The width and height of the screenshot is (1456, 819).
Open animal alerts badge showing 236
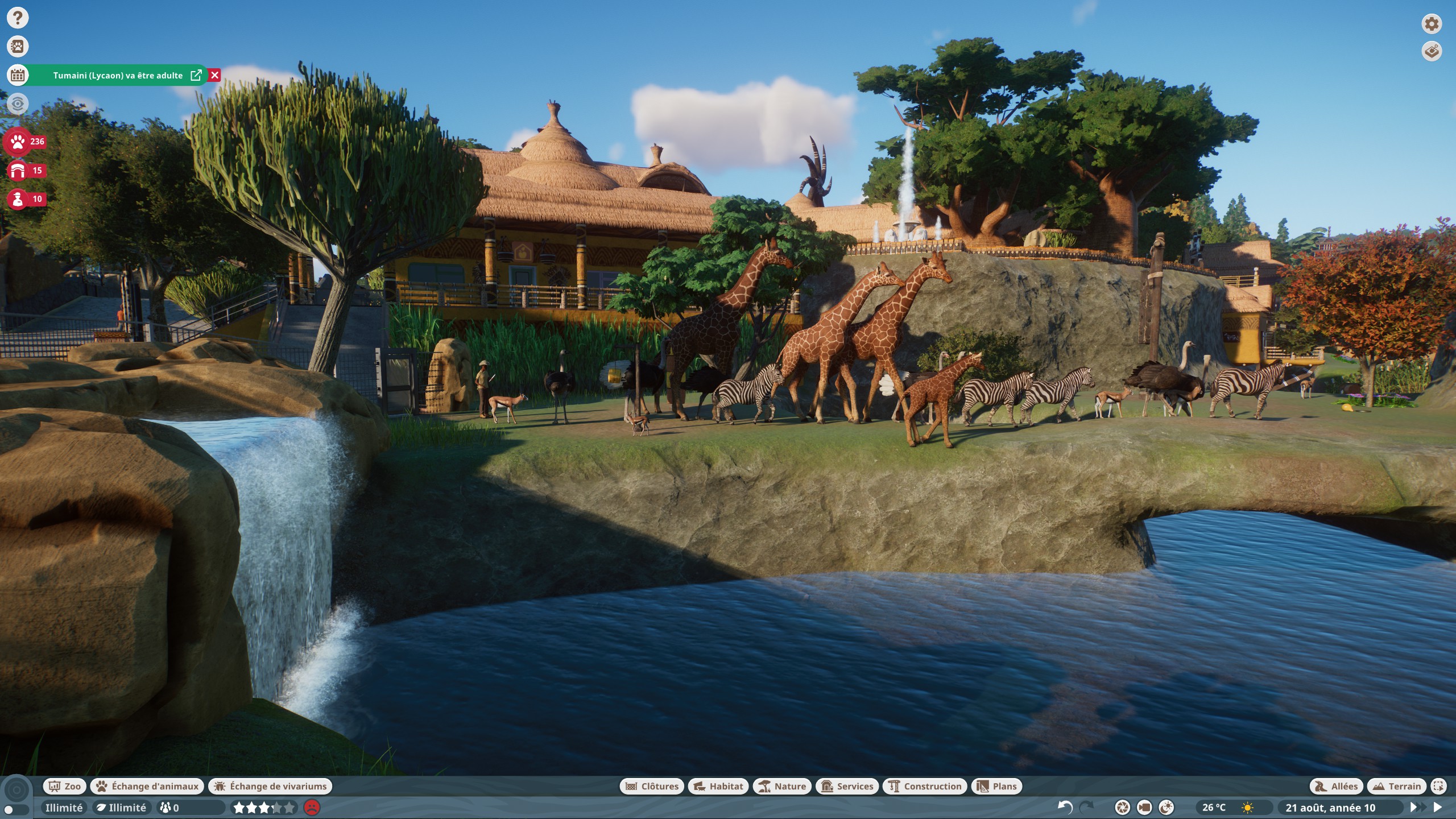click(x=26, y=142)
